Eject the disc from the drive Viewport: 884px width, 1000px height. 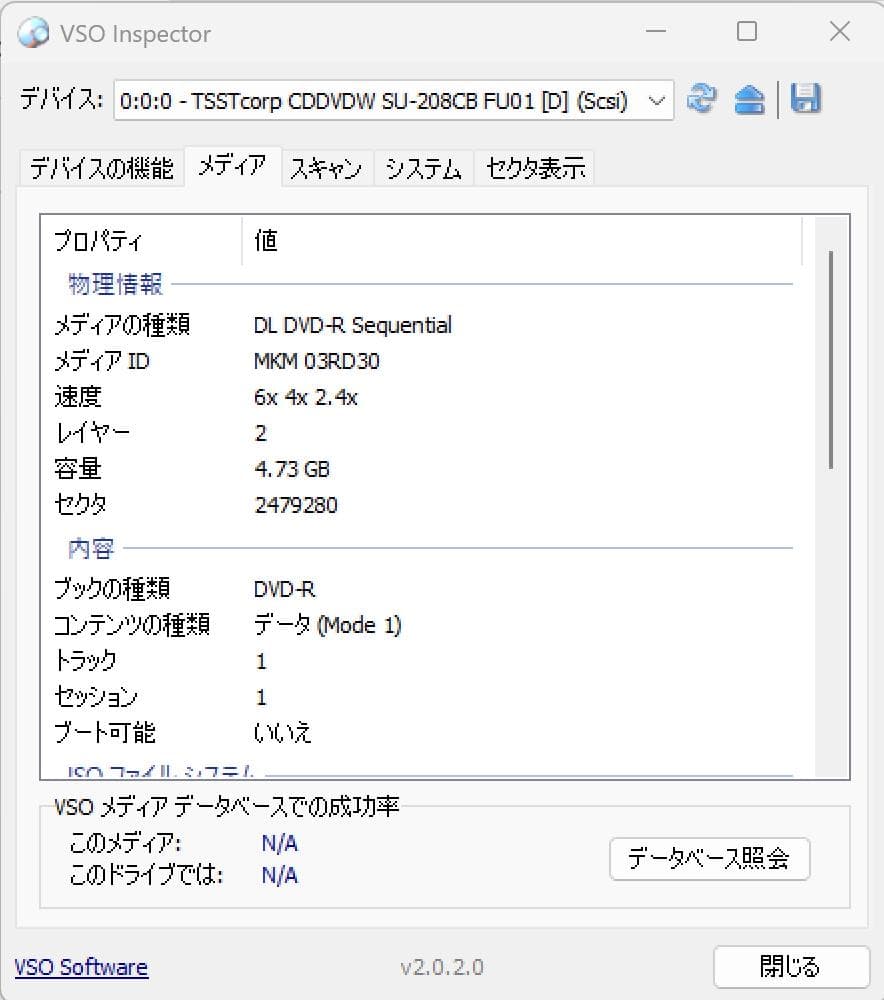[749, 99]
